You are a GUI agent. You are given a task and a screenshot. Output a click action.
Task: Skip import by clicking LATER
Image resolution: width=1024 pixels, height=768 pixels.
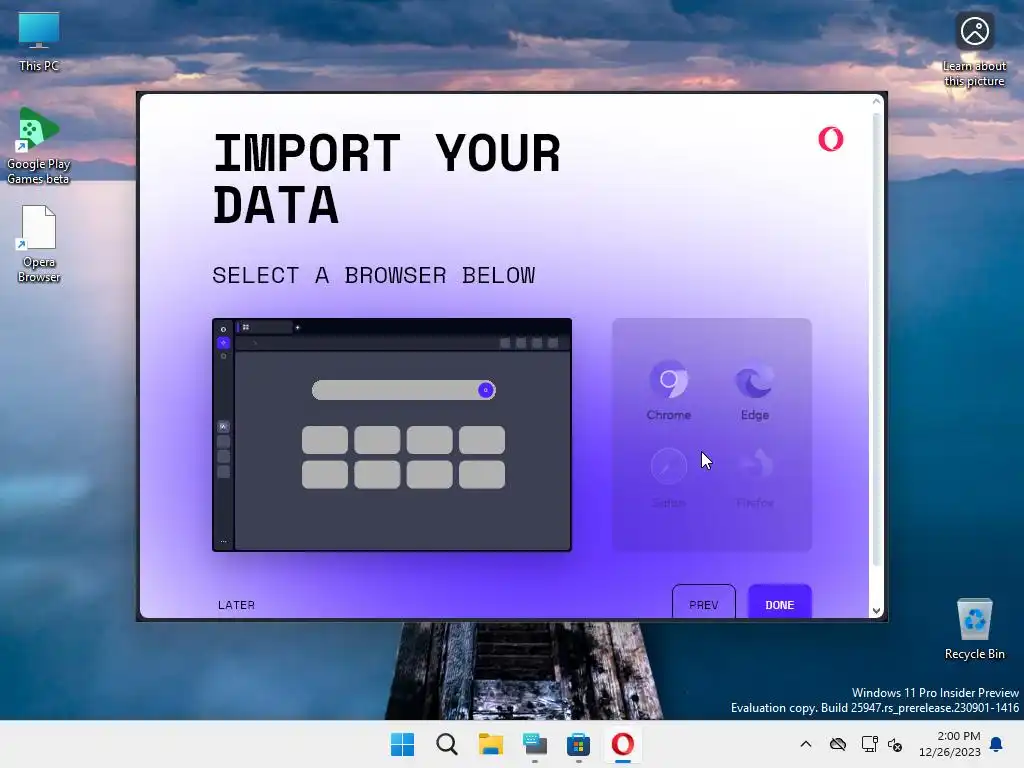pos(236,605)
